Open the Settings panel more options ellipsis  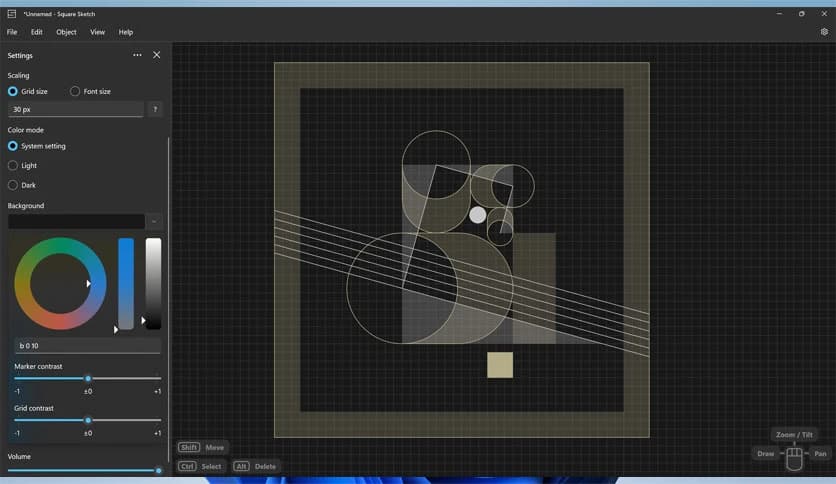[137, 55]
